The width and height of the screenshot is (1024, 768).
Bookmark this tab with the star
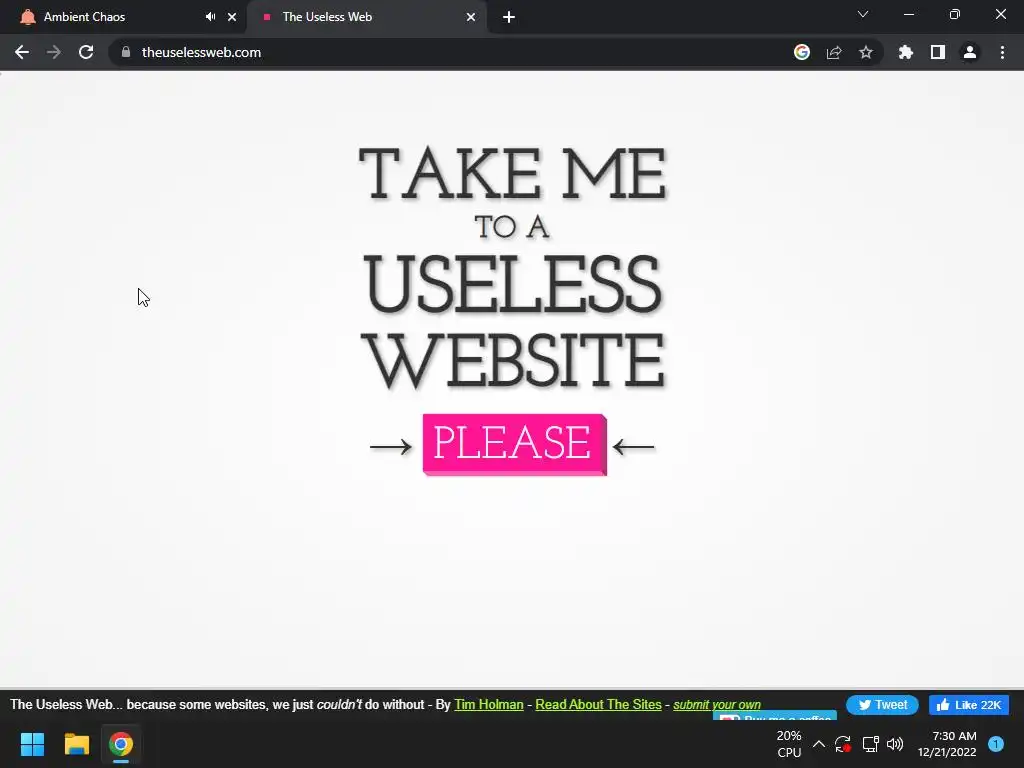pos(866,52)
